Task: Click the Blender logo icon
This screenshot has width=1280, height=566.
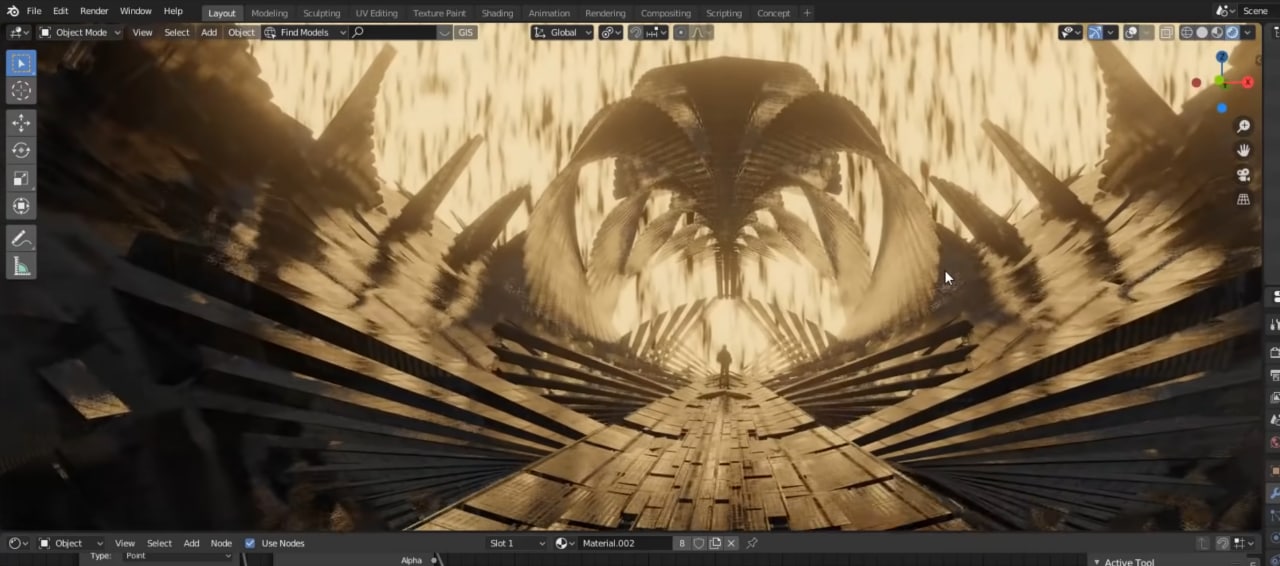Action: click(x=12, y=11)
